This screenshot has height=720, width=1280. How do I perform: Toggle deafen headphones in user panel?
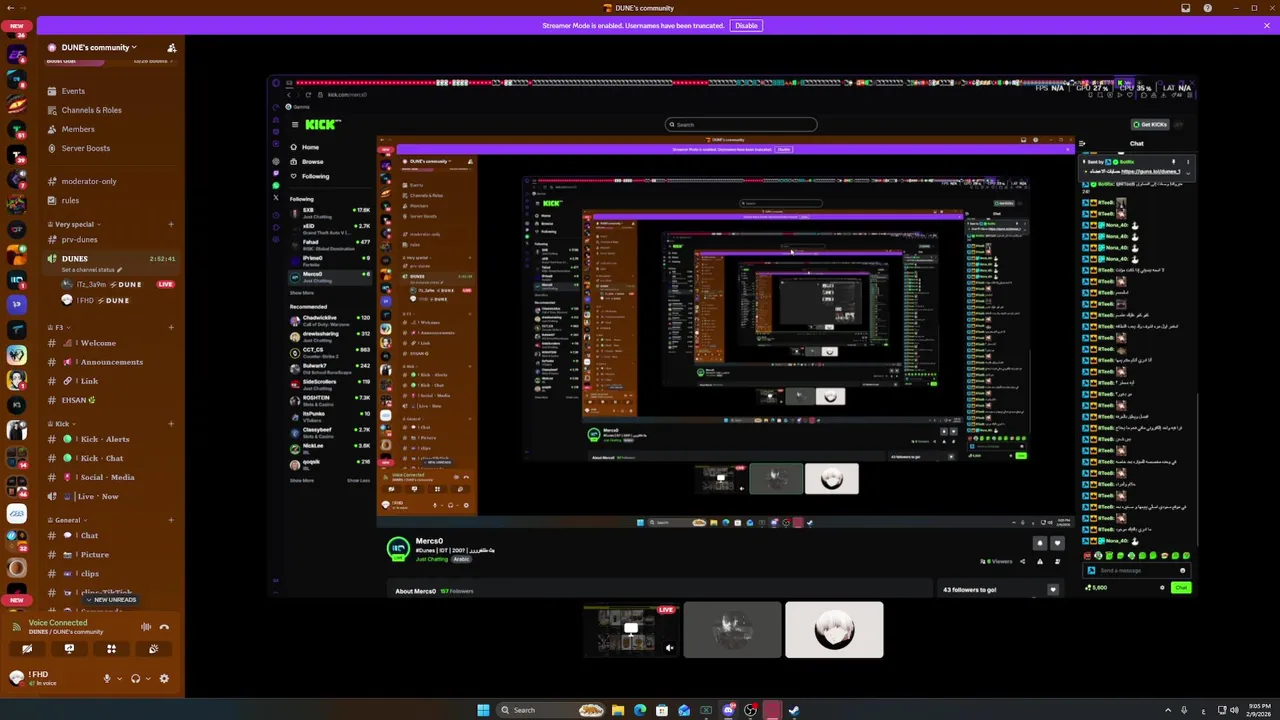pyautogui.click(x=136, y=679)
